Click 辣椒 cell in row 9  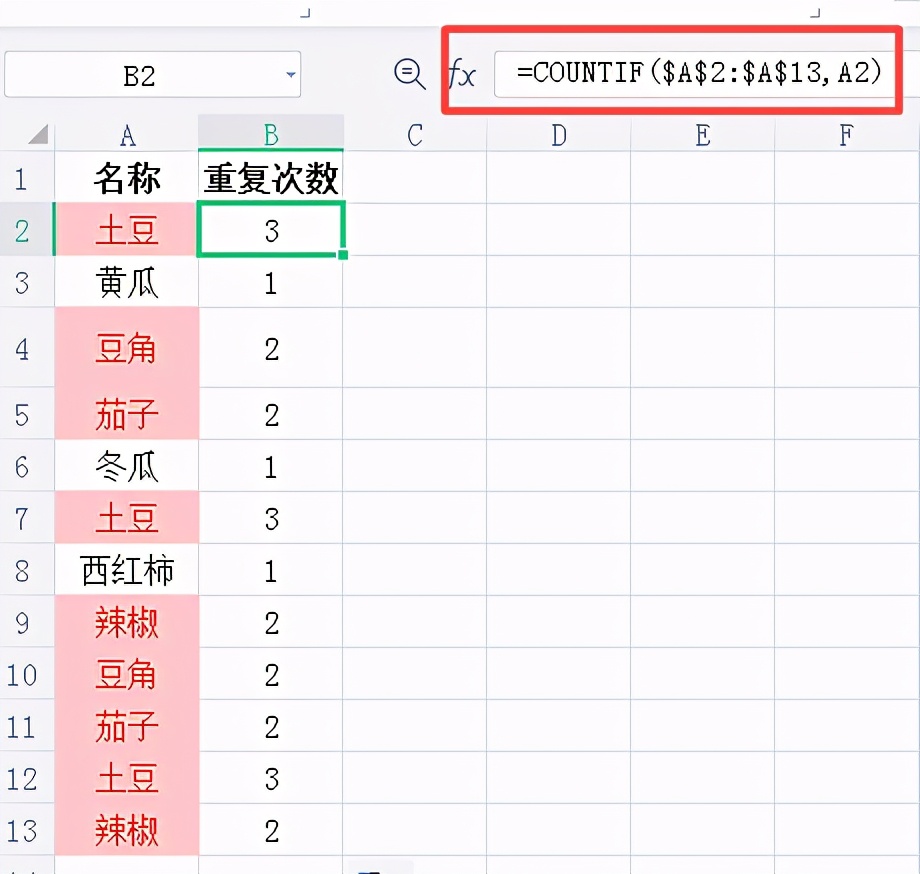pos(127,622)
